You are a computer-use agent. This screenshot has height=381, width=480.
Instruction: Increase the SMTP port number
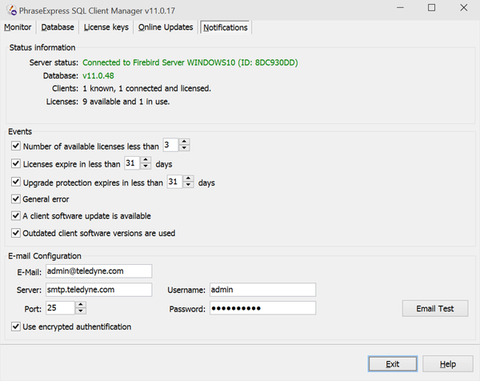point(81,305)
